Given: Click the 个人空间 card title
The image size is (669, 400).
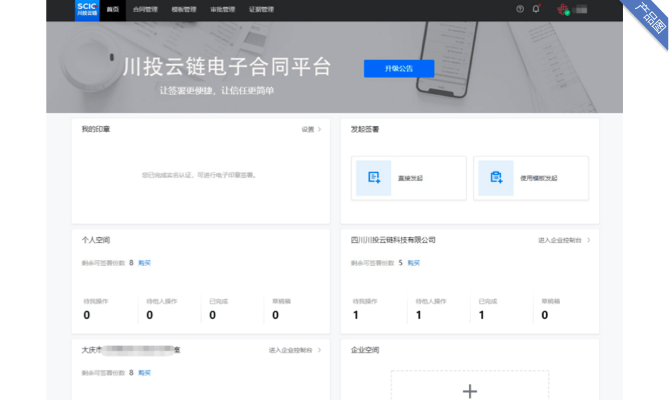Looking at the screenshot, I should (x=96, y=240).
